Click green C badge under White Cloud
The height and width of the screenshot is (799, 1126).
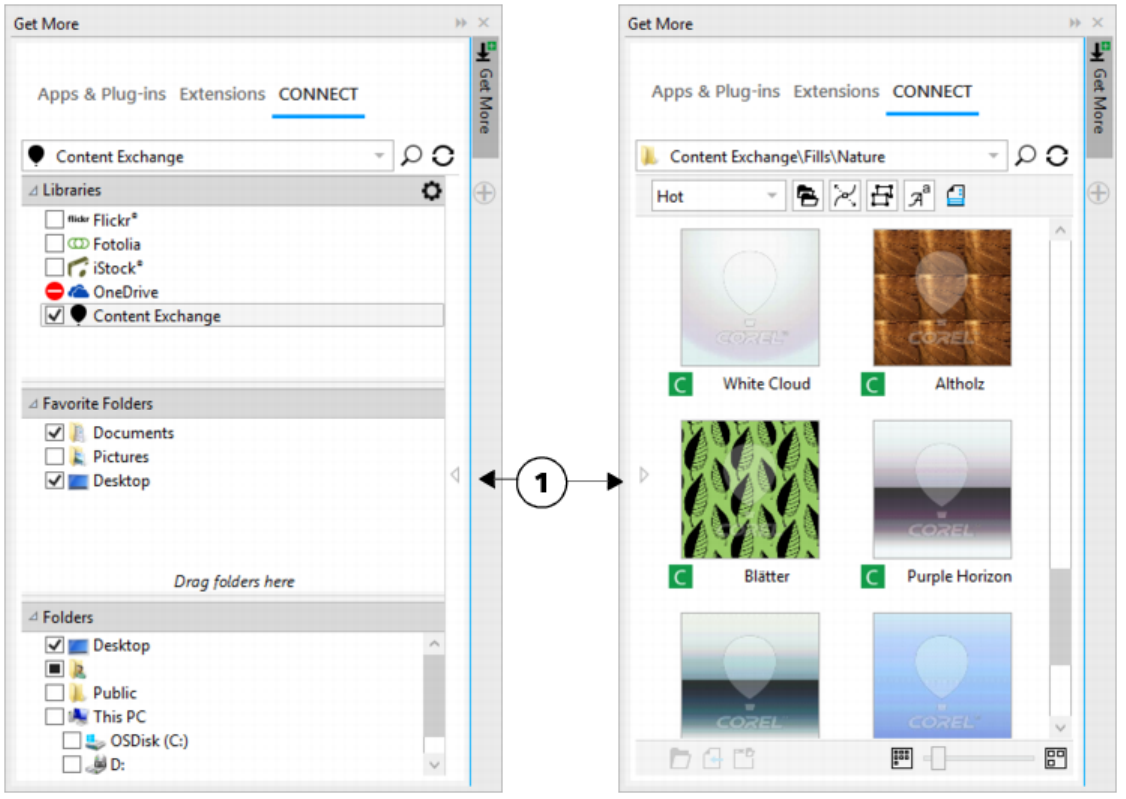(x=681, y=385)
